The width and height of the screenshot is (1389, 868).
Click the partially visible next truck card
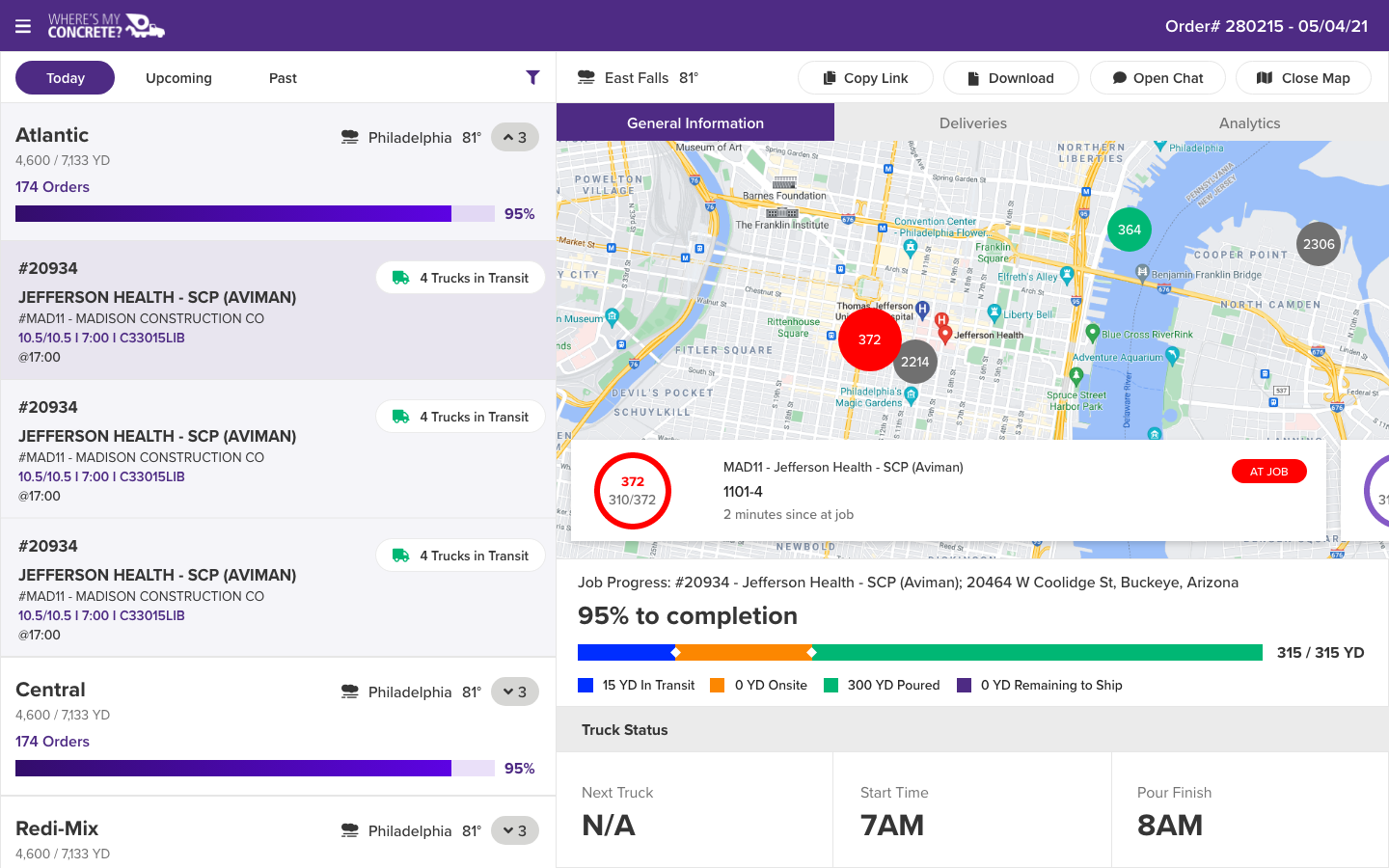pos(1365,491)
